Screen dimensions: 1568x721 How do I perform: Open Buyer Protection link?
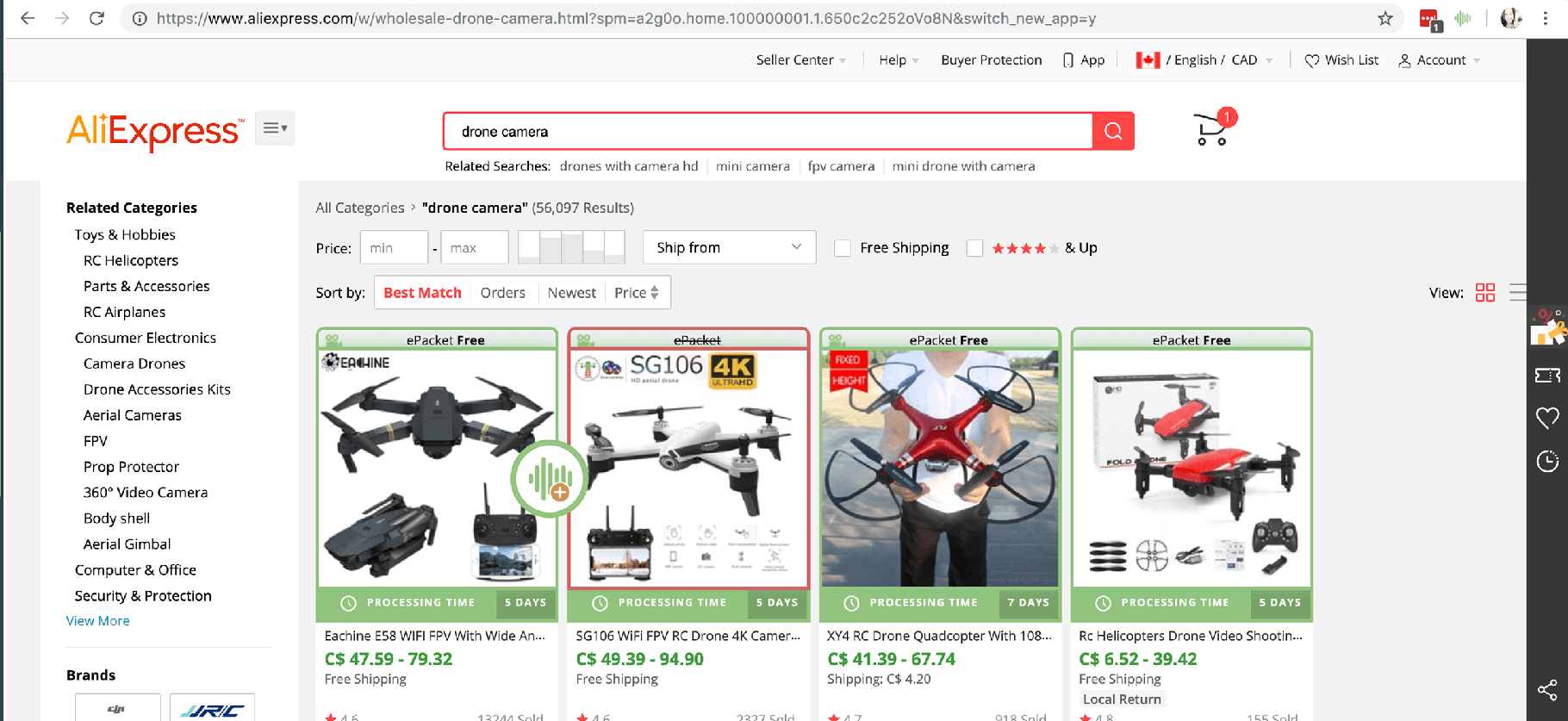[992, 60]
